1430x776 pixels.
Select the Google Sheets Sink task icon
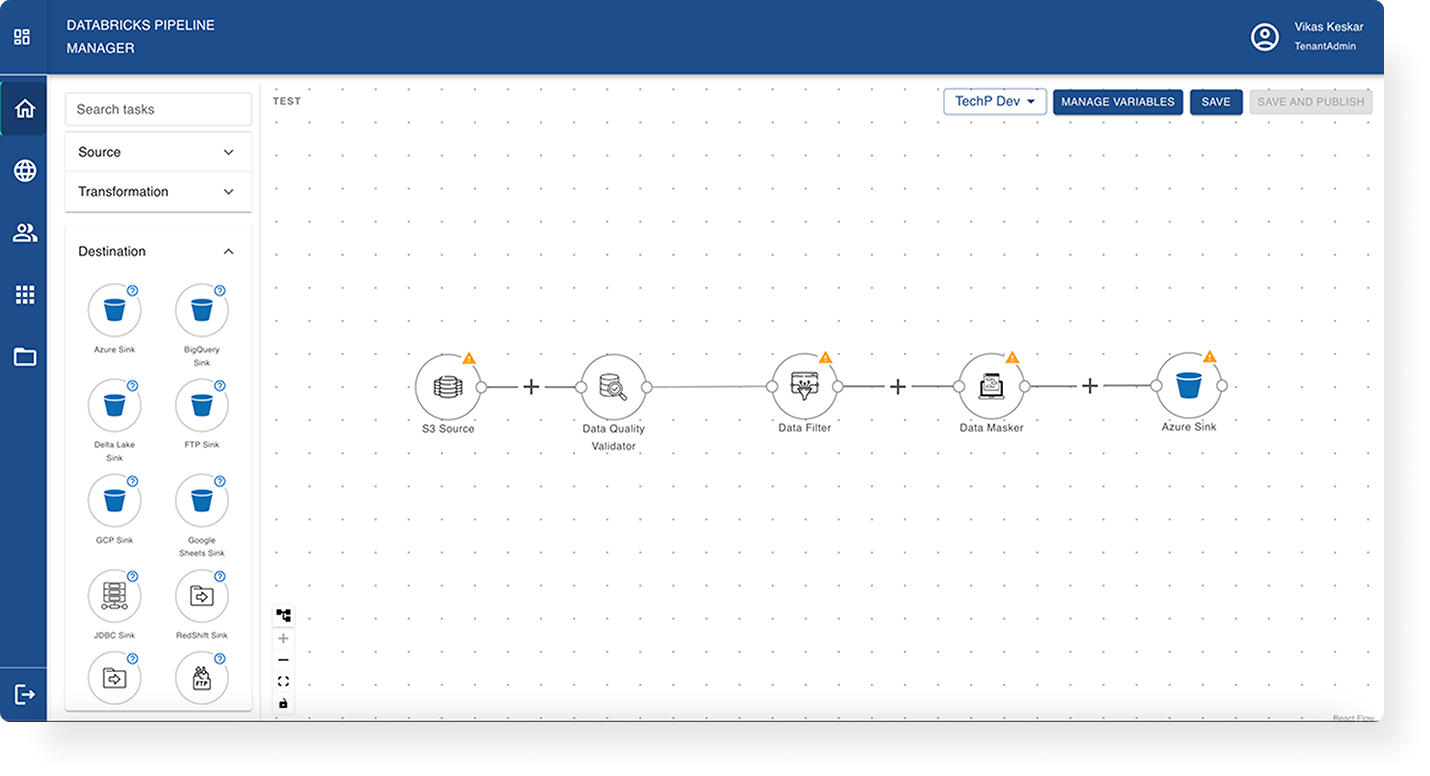[x=202, y=501]
